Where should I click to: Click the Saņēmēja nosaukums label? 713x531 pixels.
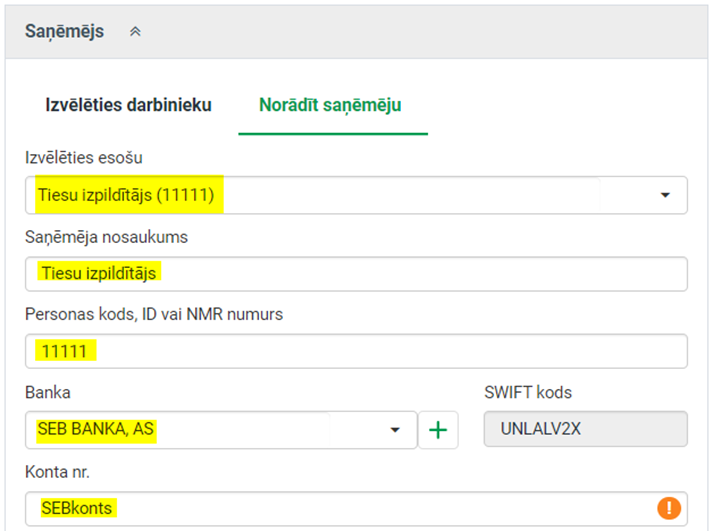pyautogui.click(x=106, y=237)
